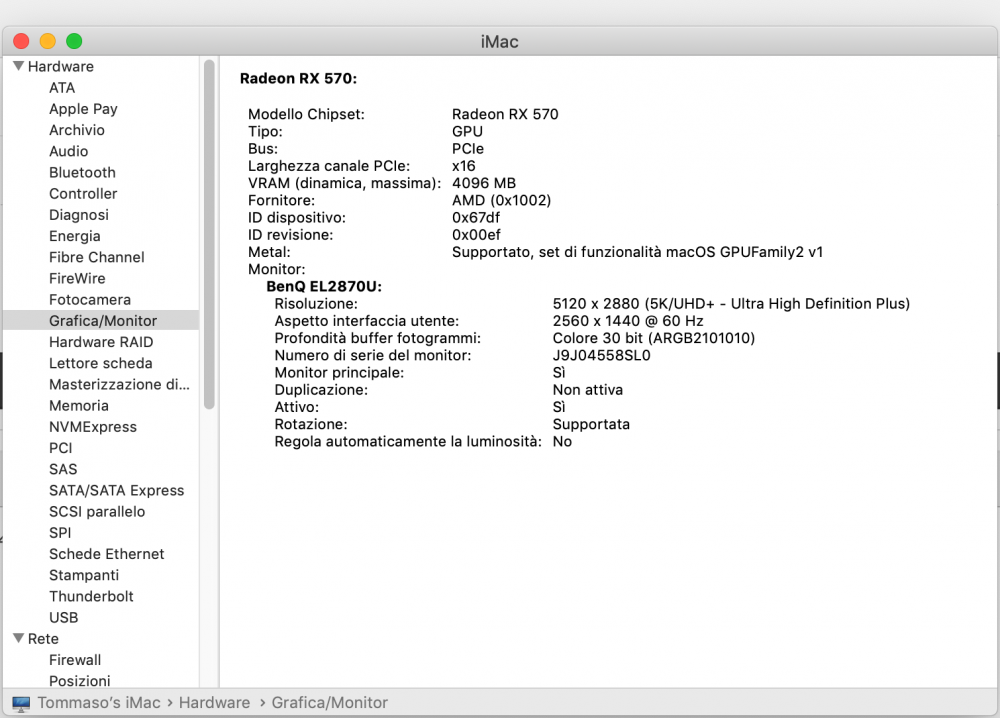The width and height of the screenshot is (1000, 718).
Task: Select Fotocamera in the sidebar
Action: coord(90,300)
